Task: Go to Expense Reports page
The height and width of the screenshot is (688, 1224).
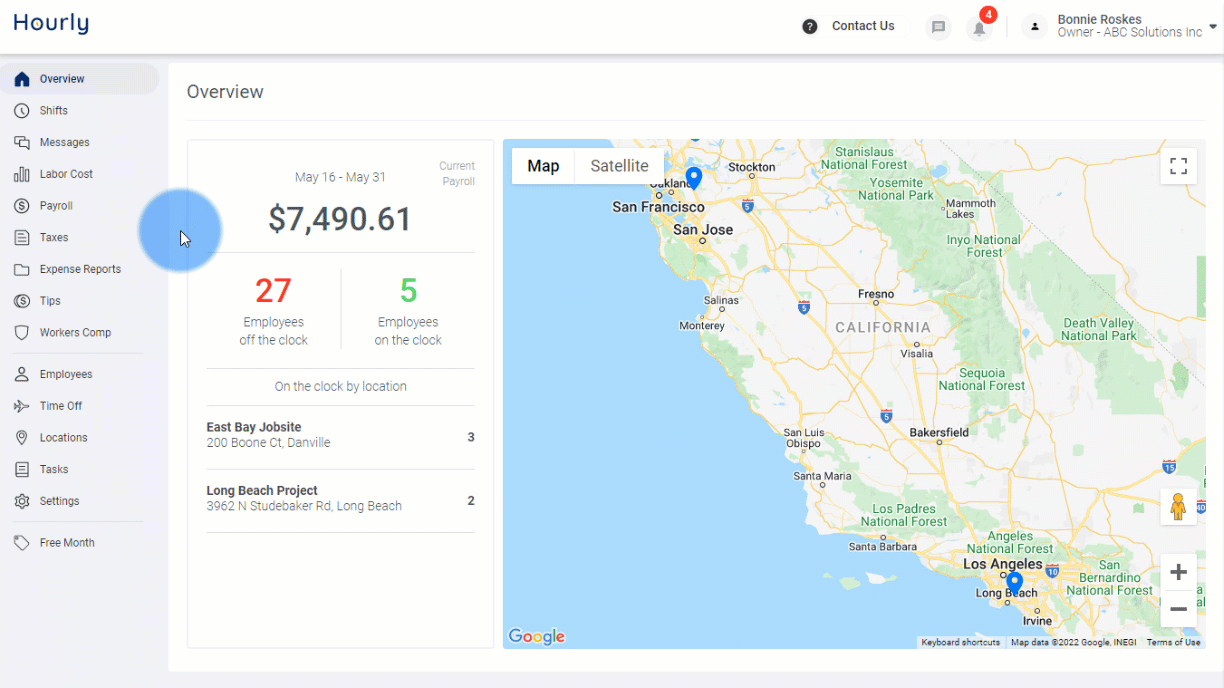Action: pyautogui.click(x=80, y=269)
